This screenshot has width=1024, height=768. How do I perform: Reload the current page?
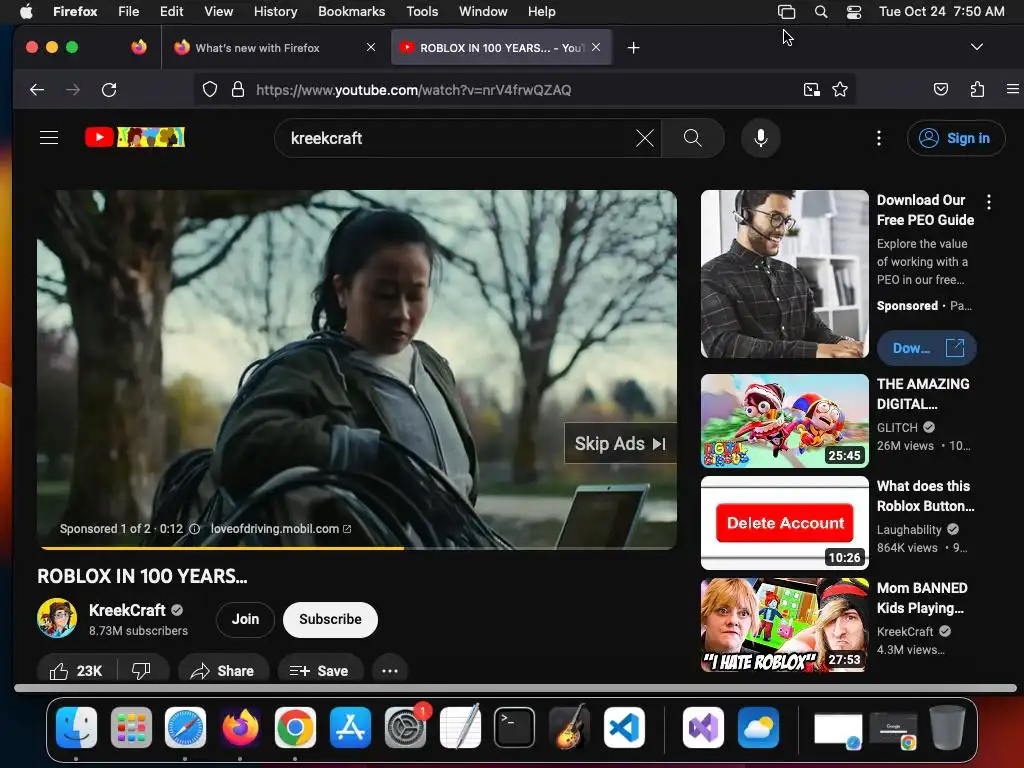tap(109, 89)
